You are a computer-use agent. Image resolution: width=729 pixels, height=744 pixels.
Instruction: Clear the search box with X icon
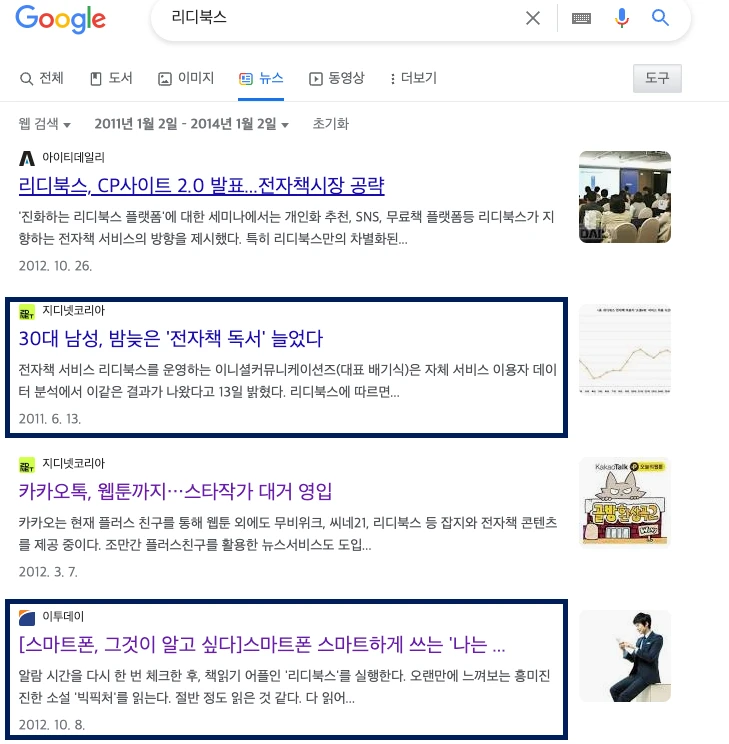(533, 18)
